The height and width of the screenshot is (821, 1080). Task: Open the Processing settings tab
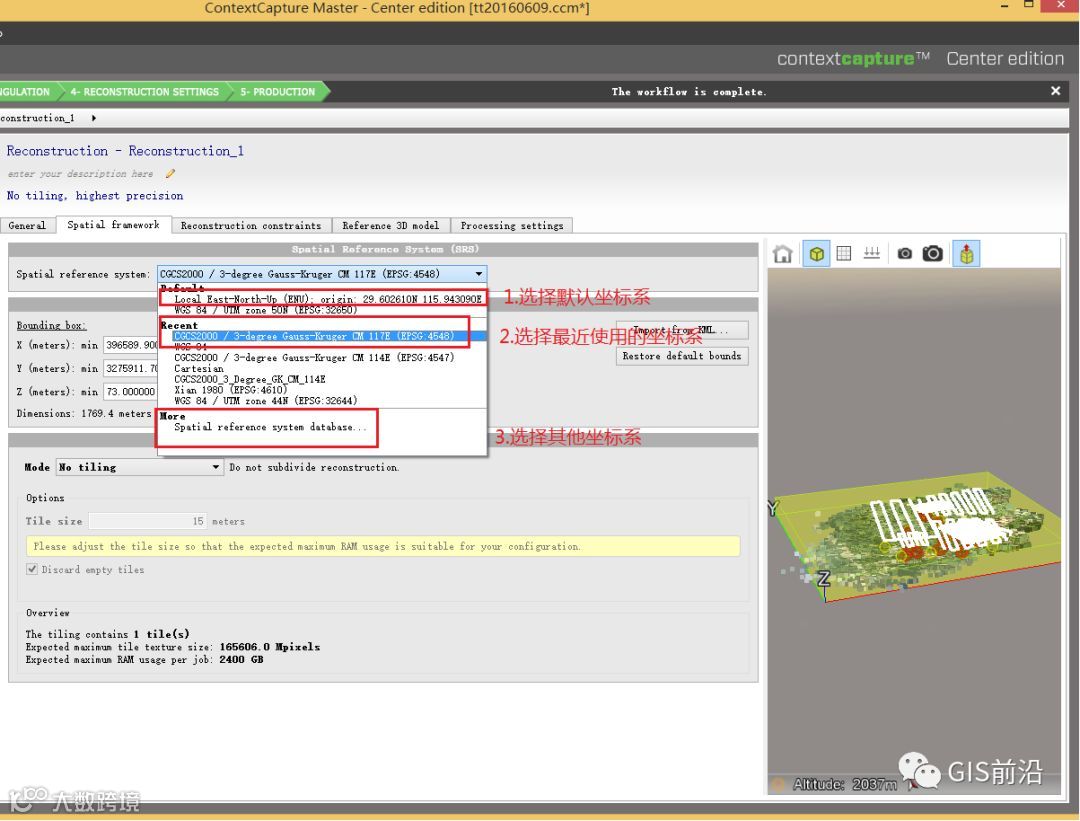[x=512, y=226]
